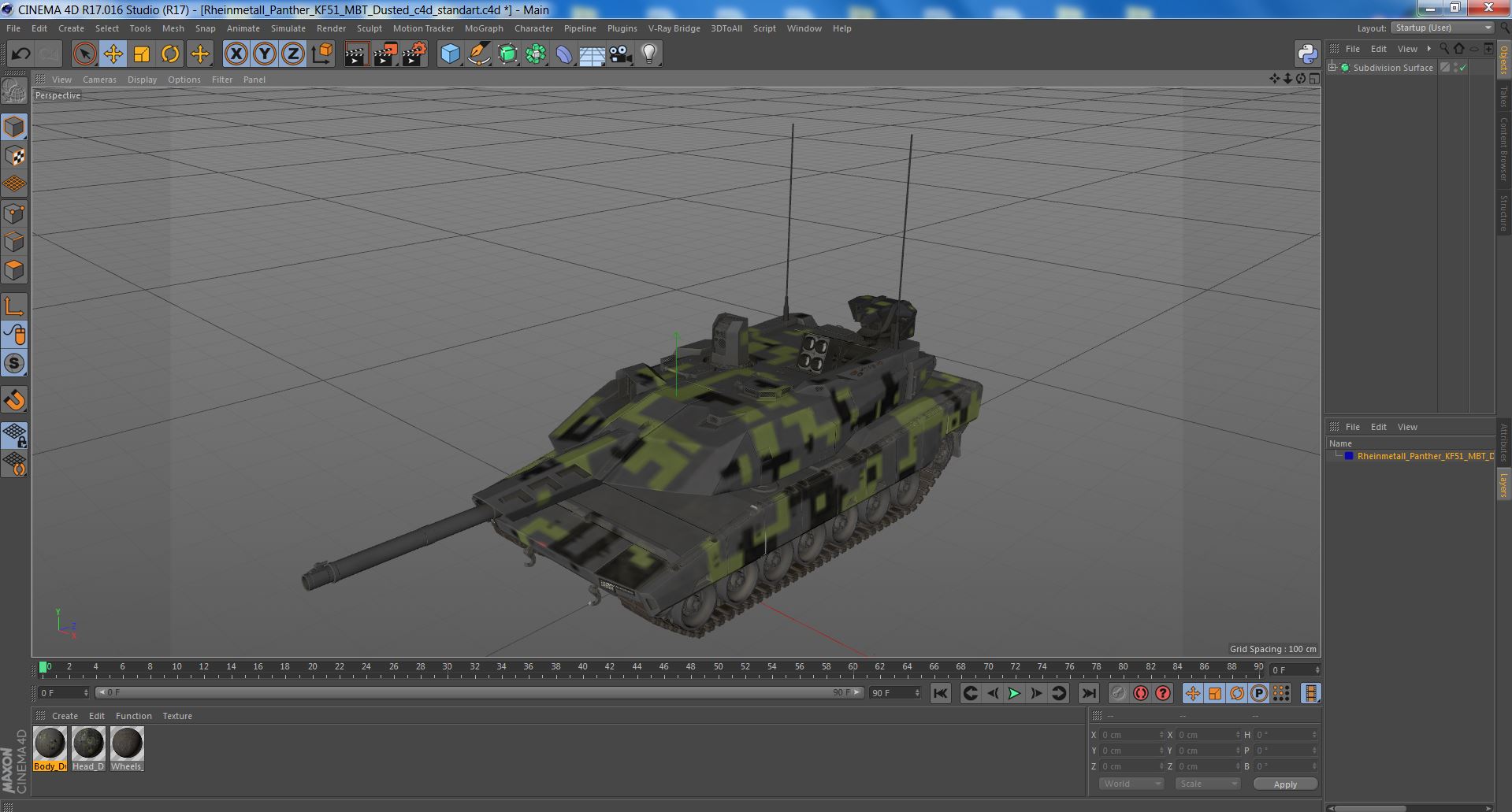Record active objects keyframe
Viewport: 1512px width, 812px height.
click(x=1118, y=693)
